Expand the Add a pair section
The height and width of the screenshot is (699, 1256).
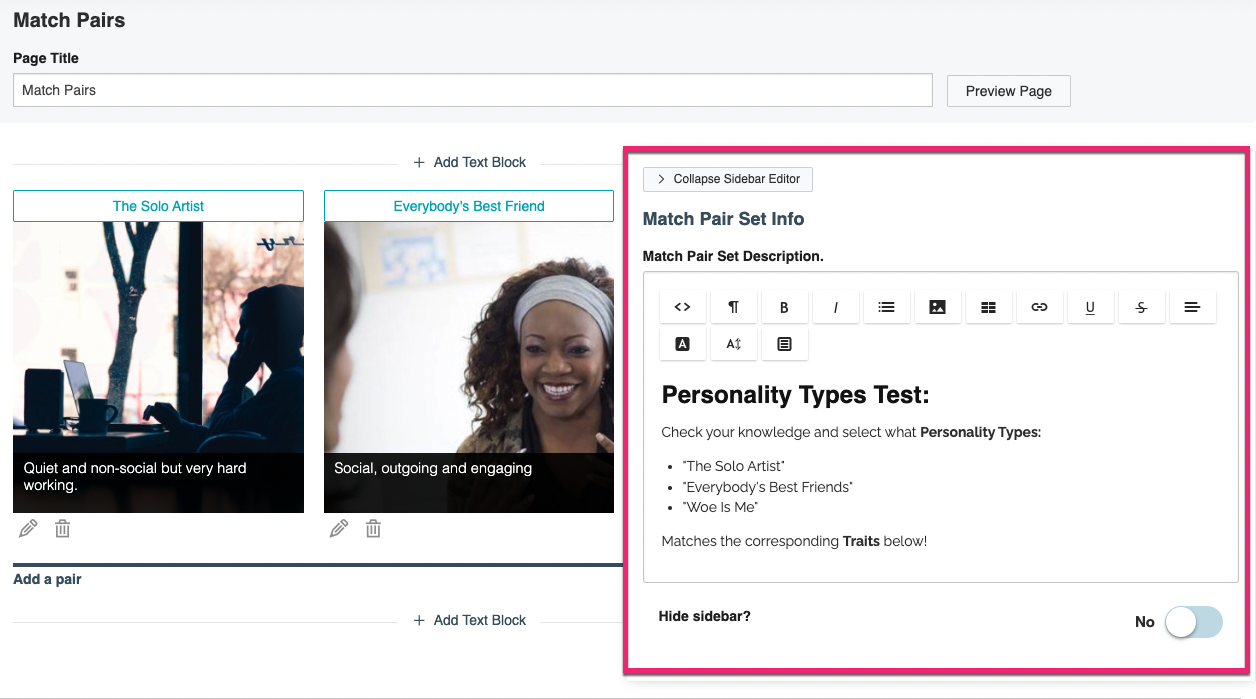coord(46,579)
